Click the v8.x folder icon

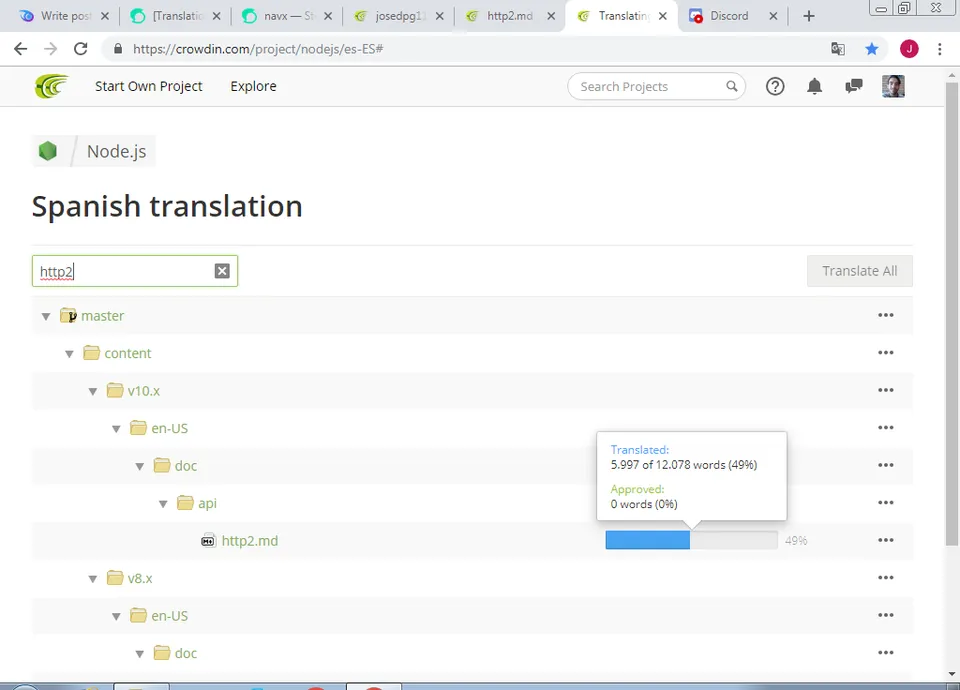pos(114,577)
